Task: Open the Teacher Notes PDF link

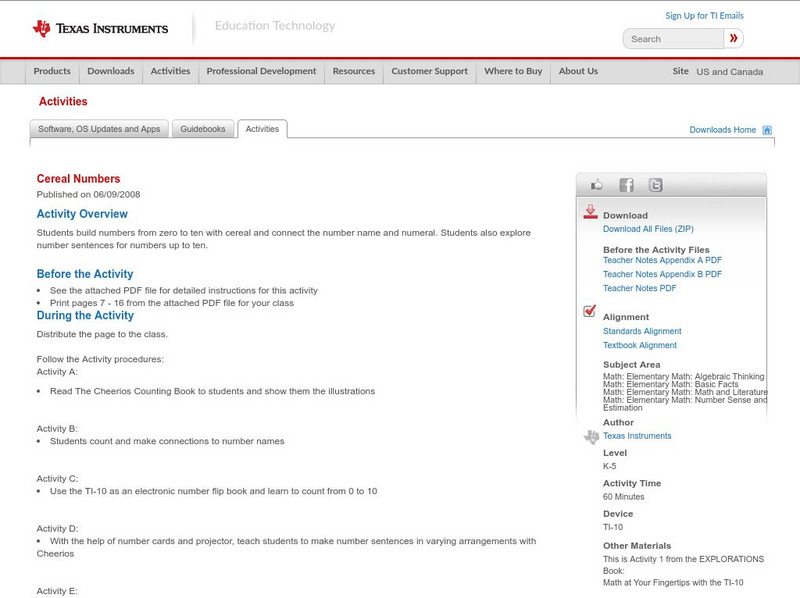Action: [639, 288]
